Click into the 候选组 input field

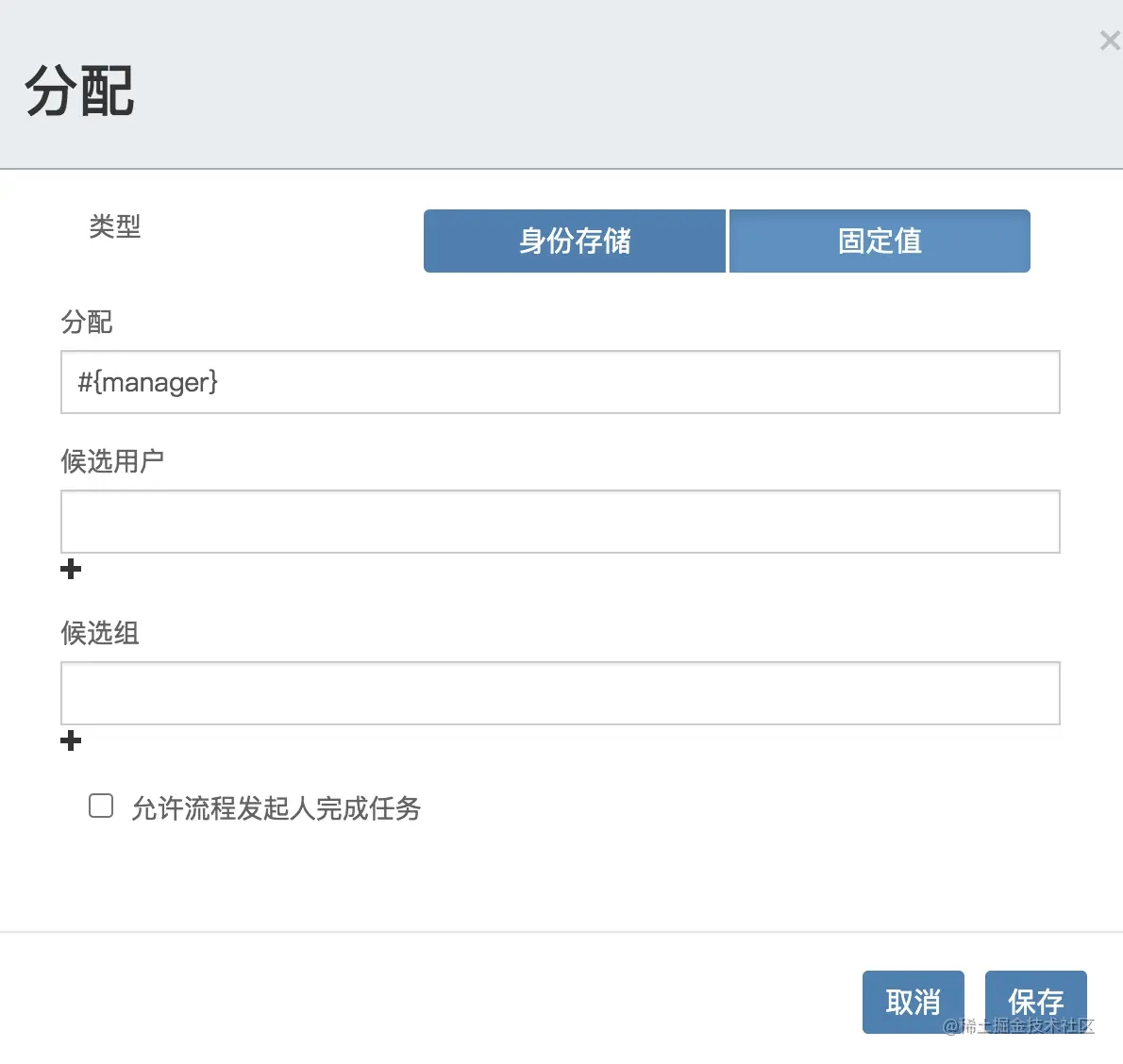pos(560,693)
